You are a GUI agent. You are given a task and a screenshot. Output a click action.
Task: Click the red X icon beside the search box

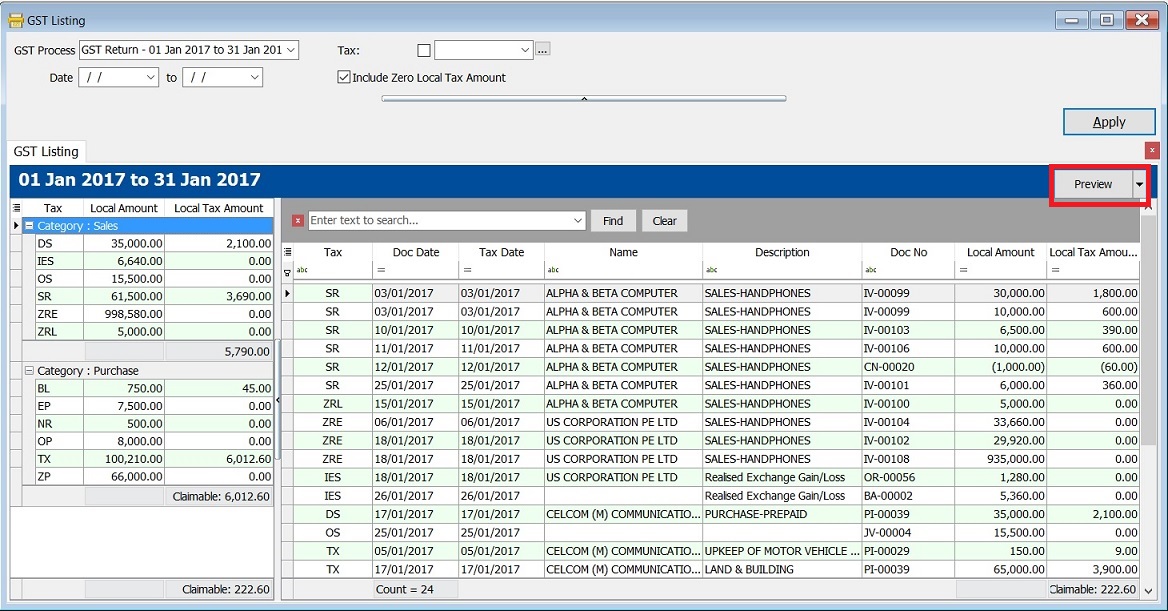point(297,221)
